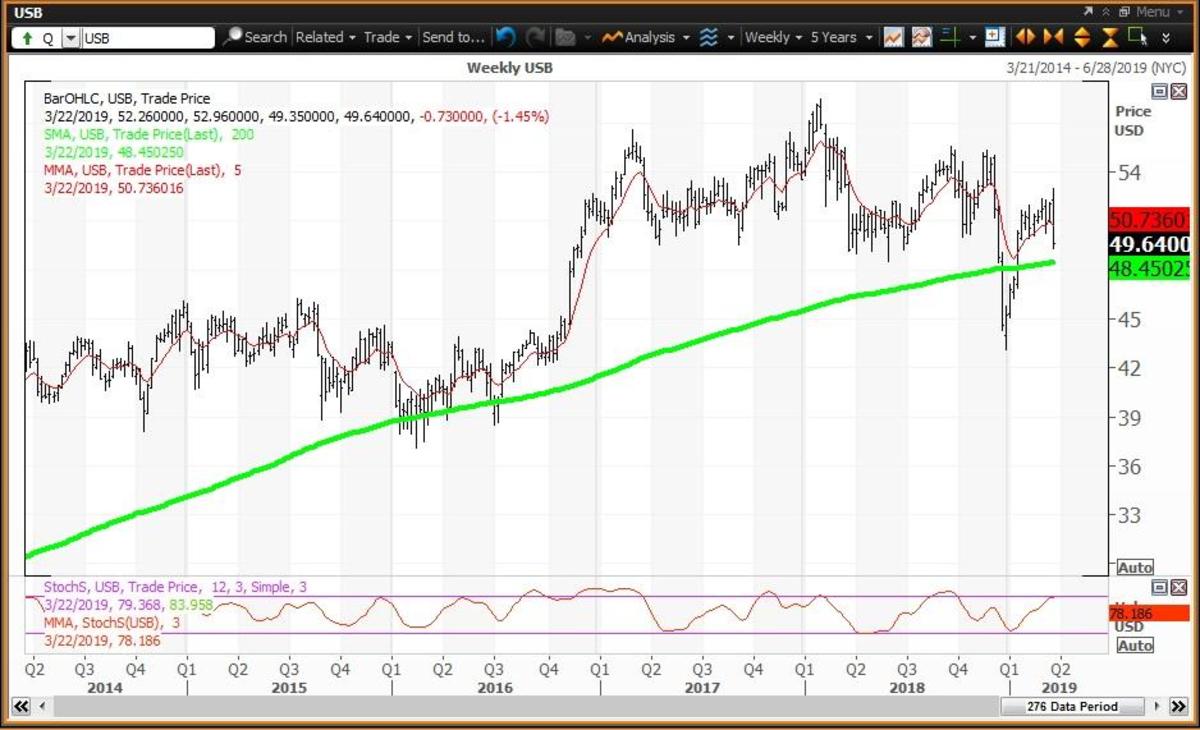Click the 276 Data Period scrollbar thumb
The image size is (1200, 730).
(1071, 707)
